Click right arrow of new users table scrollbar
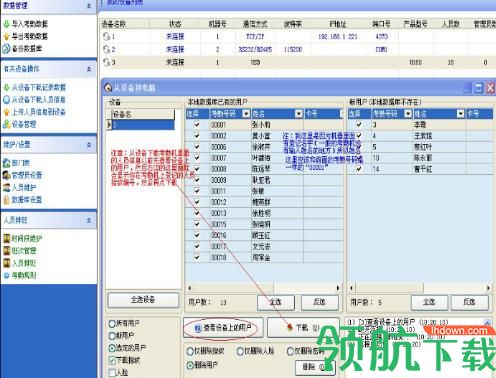The image size is (496, 378). tap(488, 288)
